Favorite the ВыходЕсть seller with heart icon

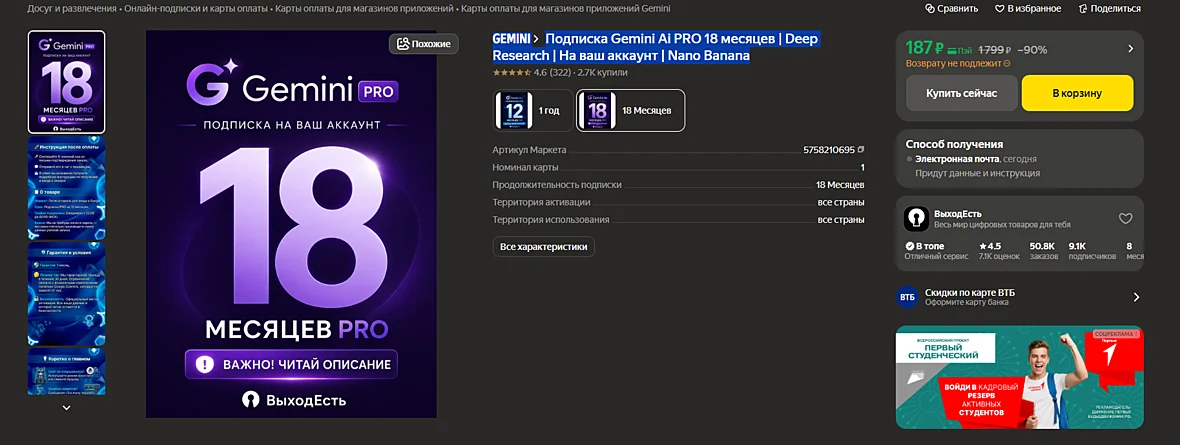coord(1125,218)
